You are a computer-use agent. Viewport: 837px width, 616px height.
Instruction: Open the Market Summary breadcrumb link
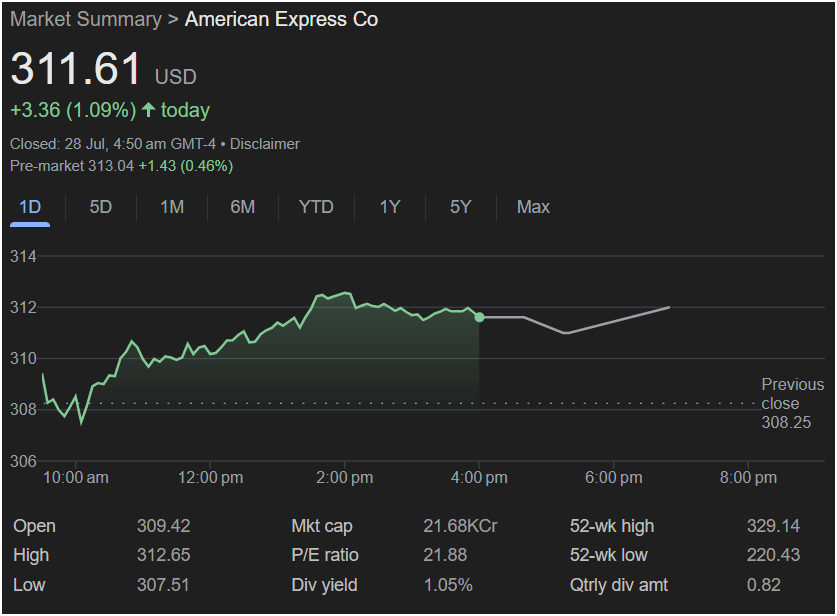86,20
